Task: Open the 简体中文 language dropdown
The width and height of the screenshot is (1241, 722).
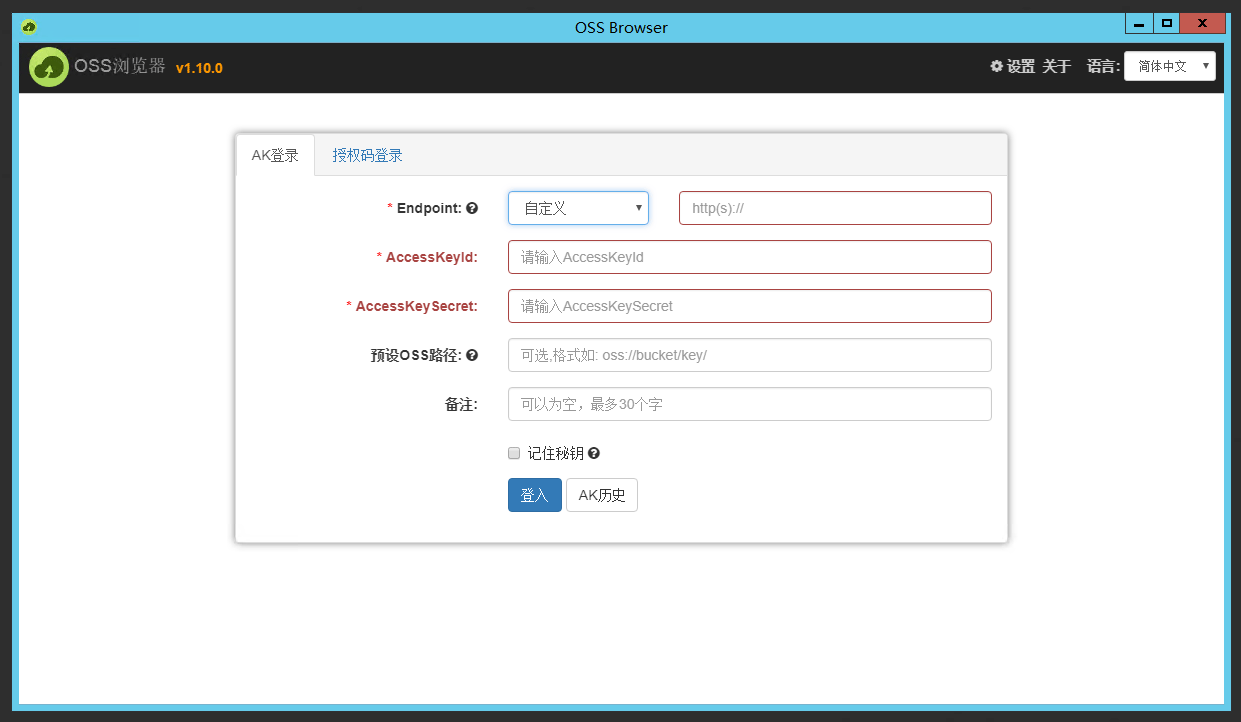Action: (x=1170, y=66)
